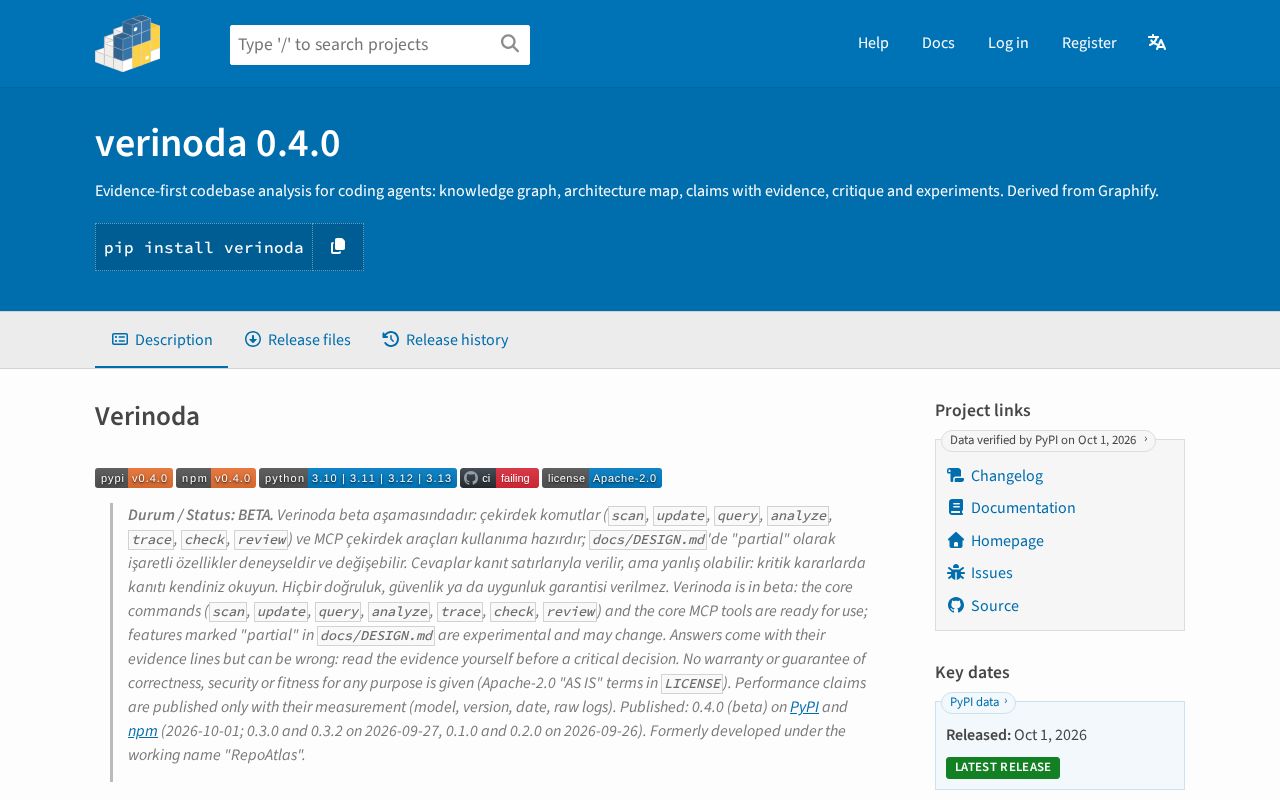
Task: Follow the PyPI link in the description
Action: pos(804,707)
